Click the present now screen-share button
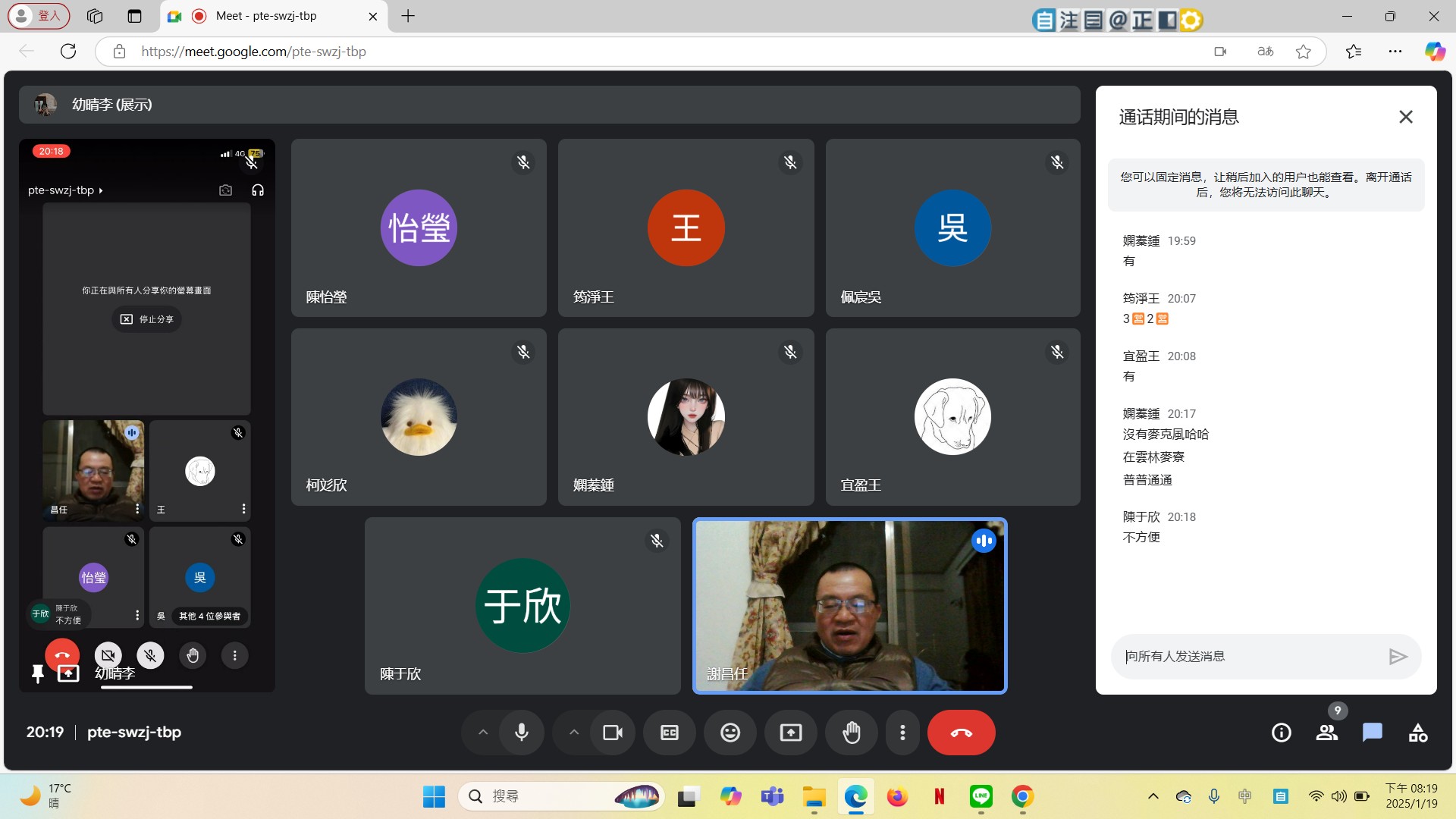Viewport: 1456px width, 819px height. point(791,733)
